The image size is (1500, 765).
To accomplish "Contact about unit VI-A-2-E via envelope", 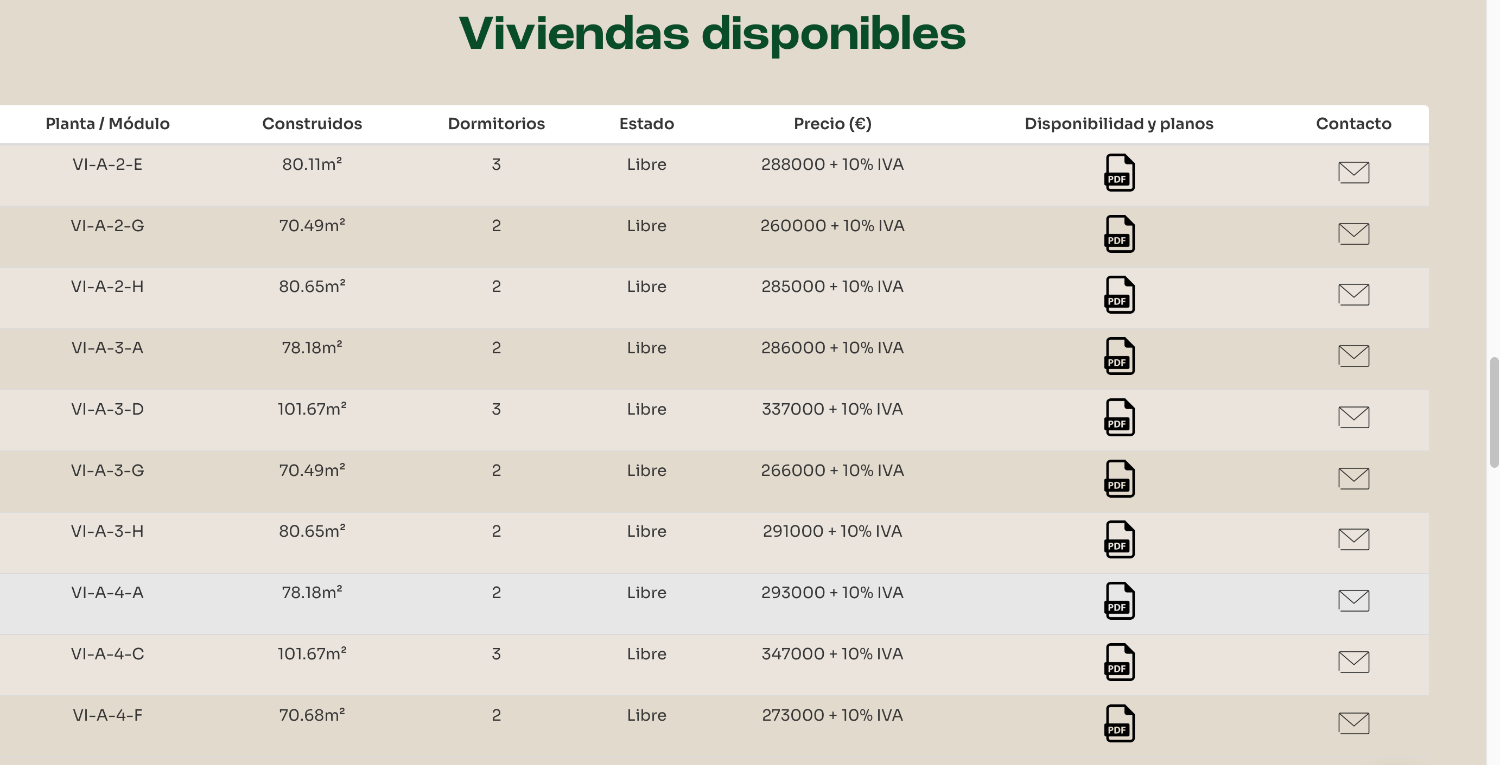I will click(1353, 173).
